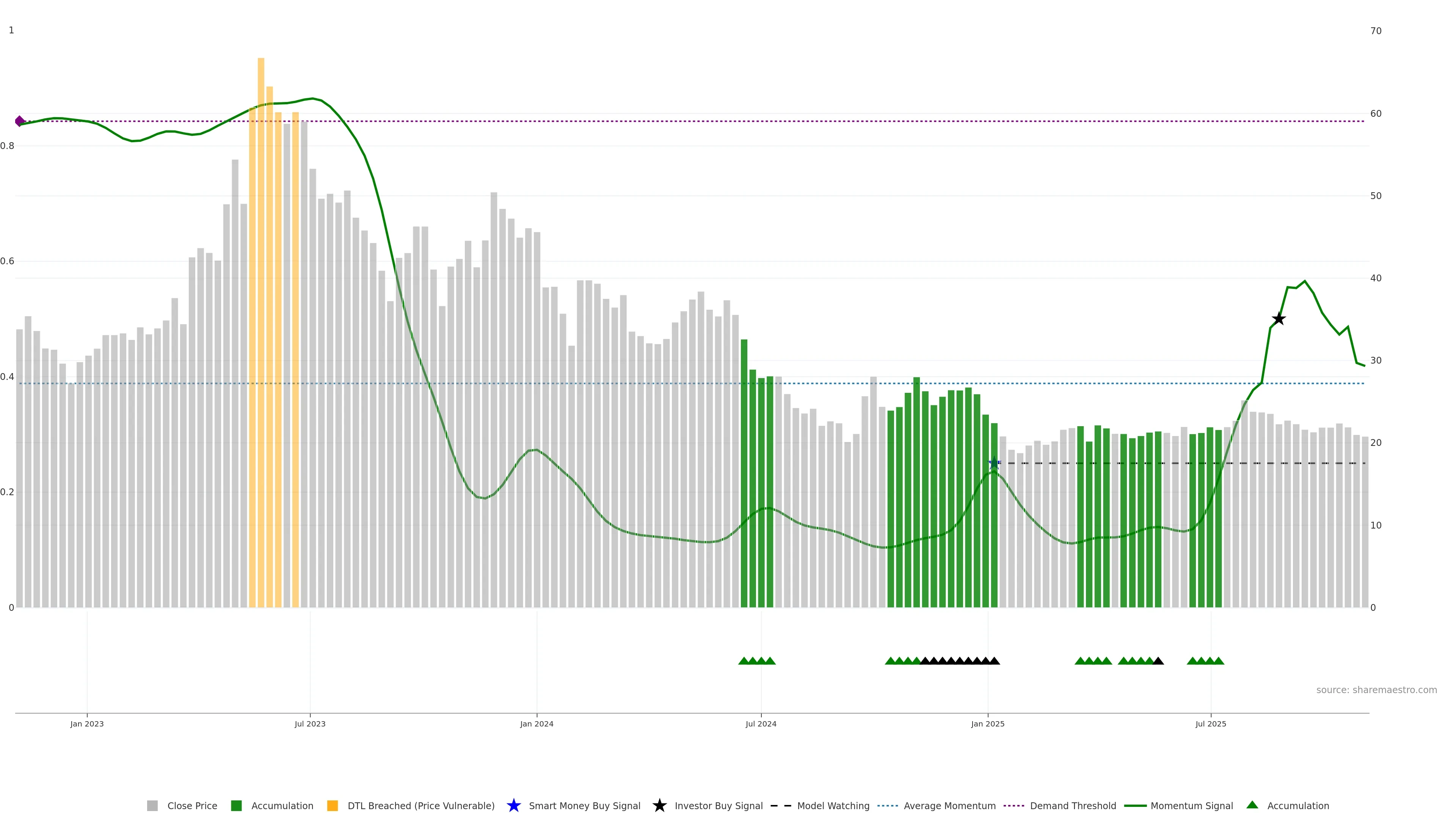The height and width of the screenshot is (819, 1456).
Task: Click the green triangle Accumulation legend icon
Action: click(1252, 805)
